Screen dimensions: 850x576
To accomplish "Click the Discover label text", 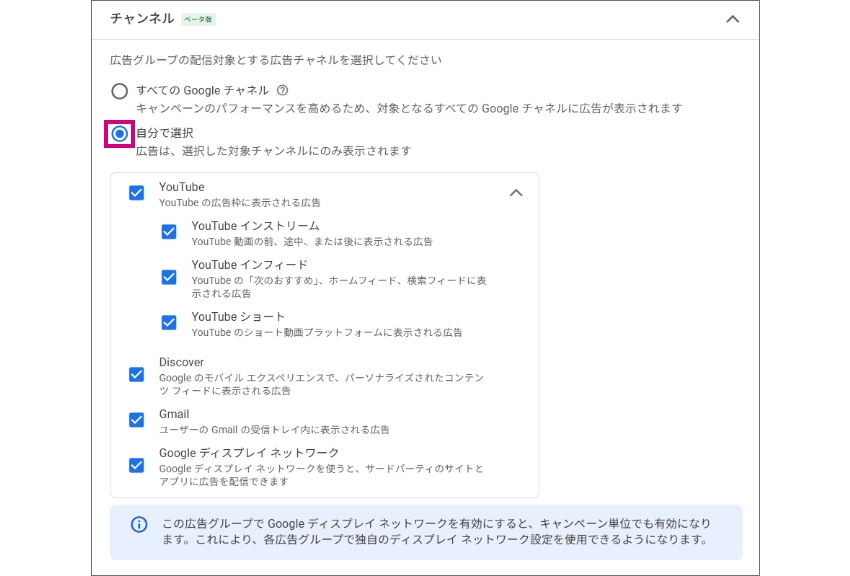I will 182,363.
